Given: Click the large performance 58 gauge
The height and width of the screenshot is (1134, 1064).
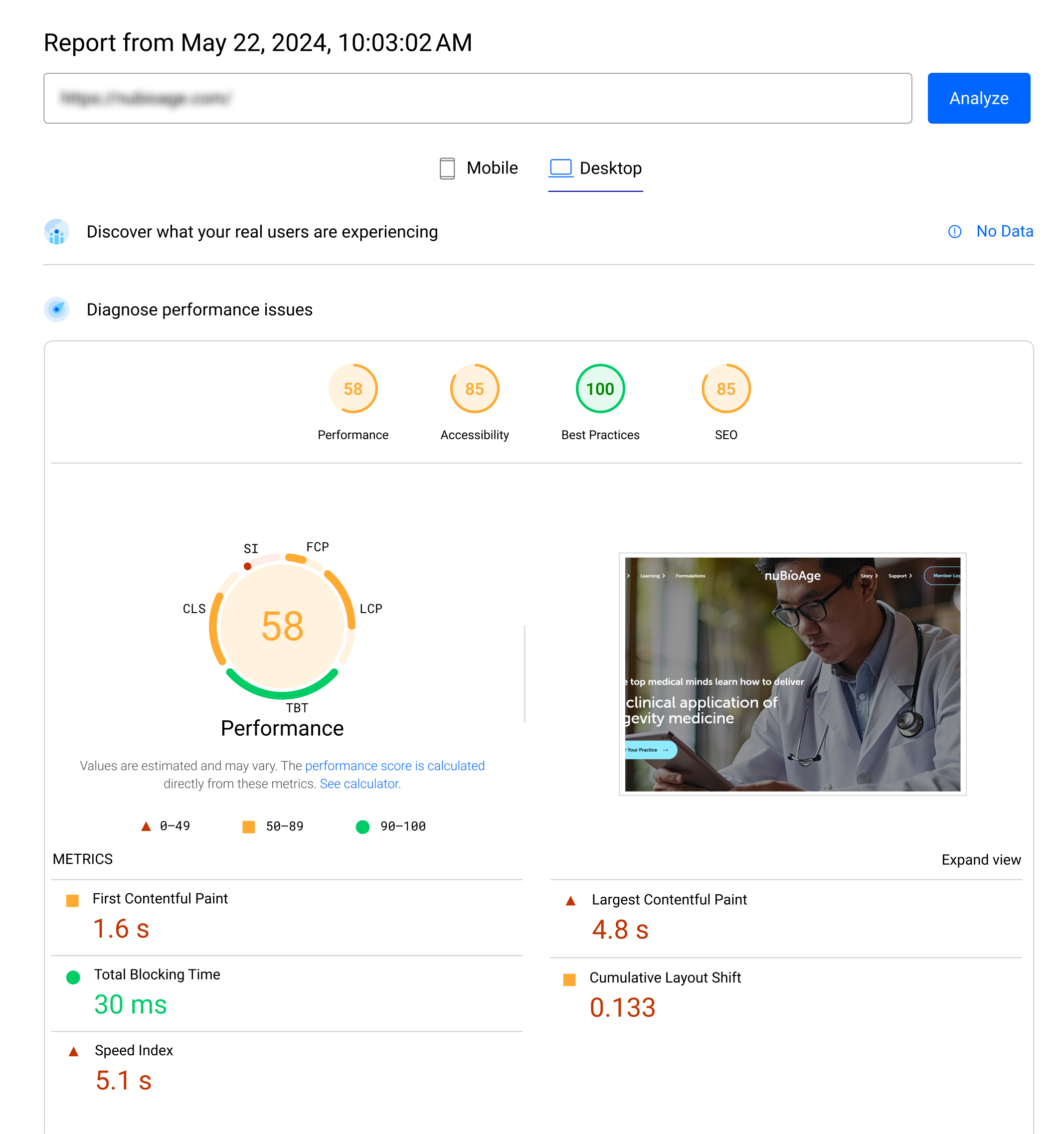Looking at the screenshot, I should [x=282, y=626].
